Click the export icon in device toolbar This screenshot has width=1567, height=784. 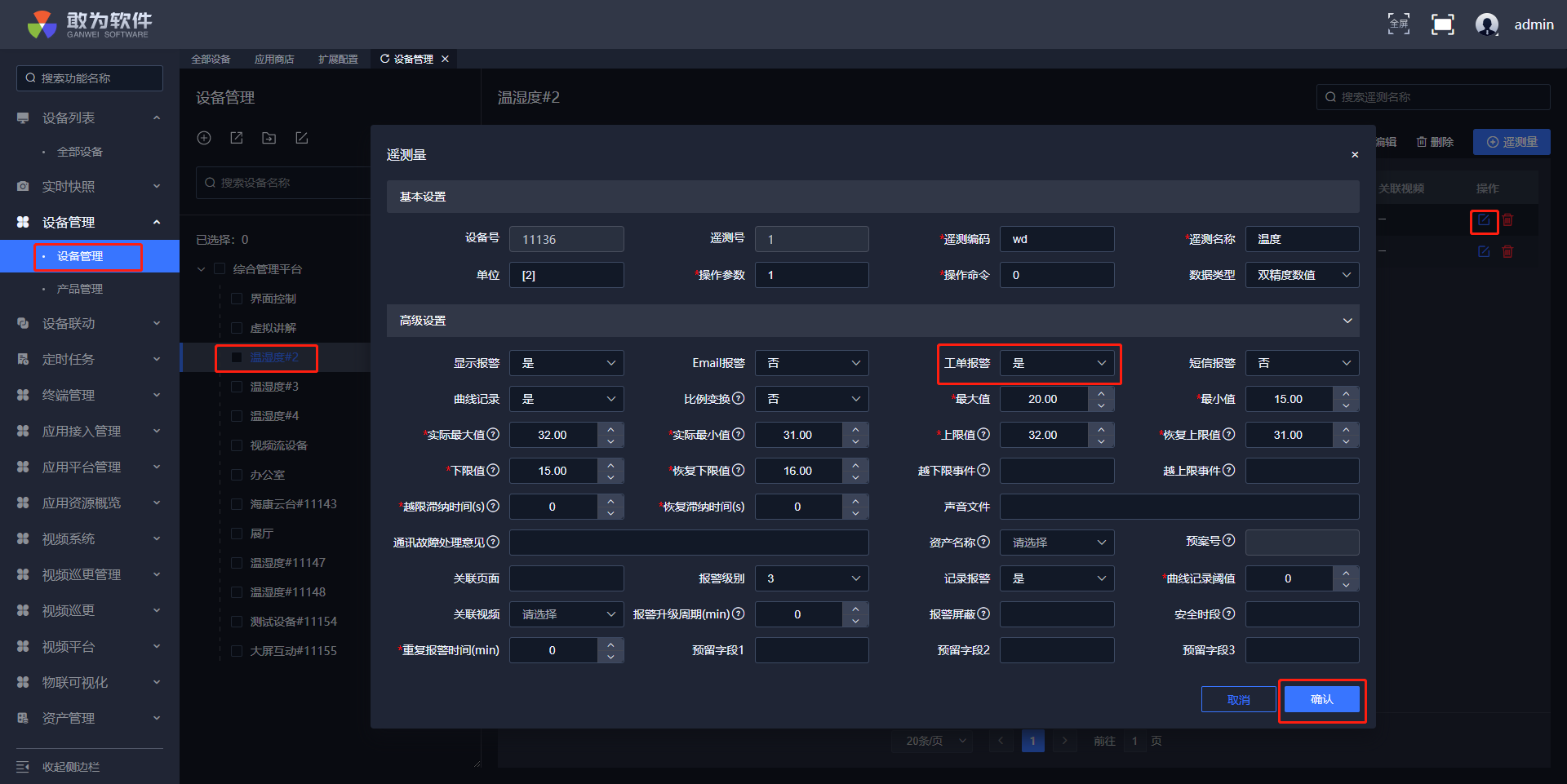tap(237, 138)
